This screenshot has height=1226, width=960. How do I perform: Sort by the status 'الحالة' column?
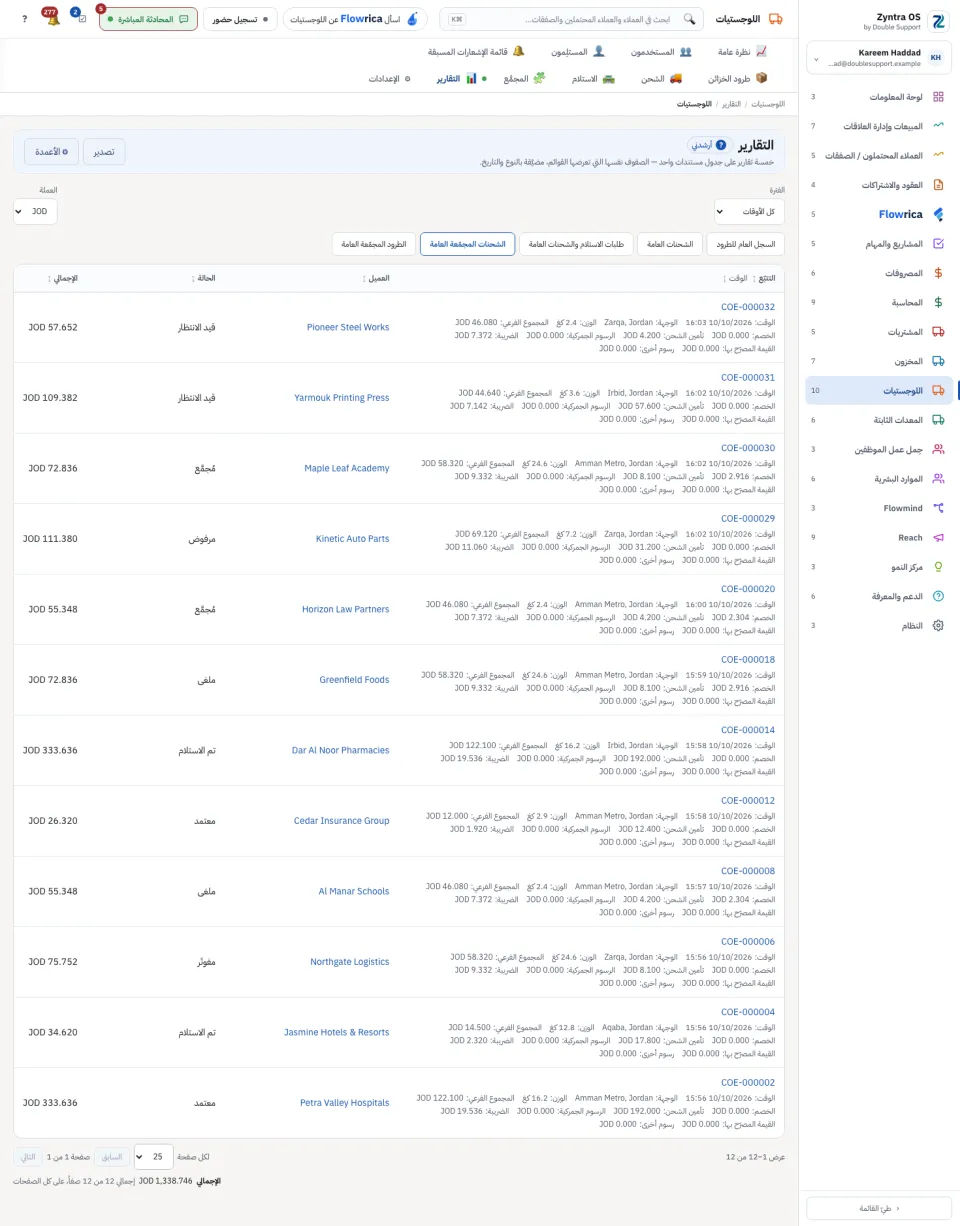(203, 278)
